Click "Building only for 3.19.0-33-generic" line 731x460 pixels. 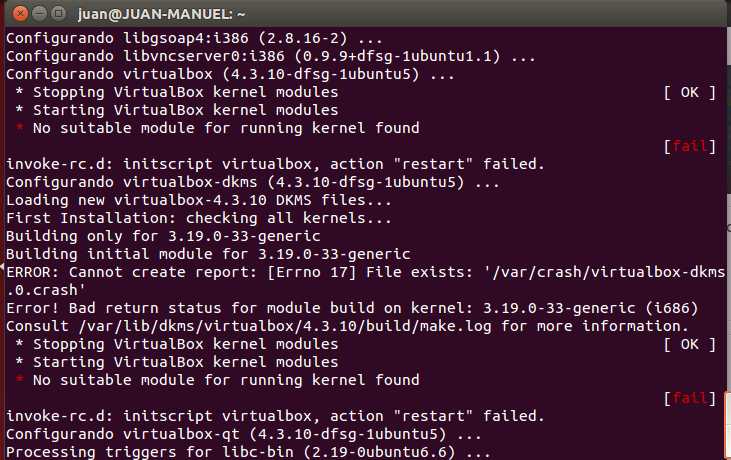pyautogui.click(x=164, y=237)
